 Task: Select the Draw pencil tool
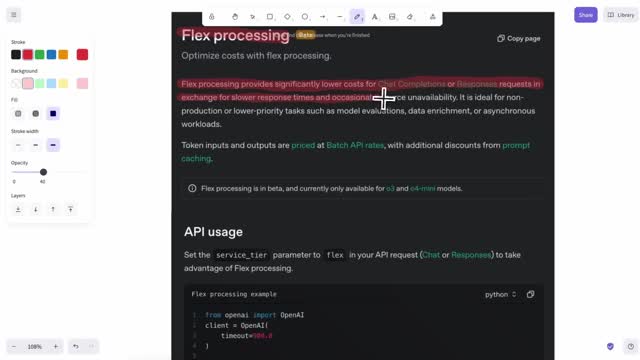(x=357, y=17)
